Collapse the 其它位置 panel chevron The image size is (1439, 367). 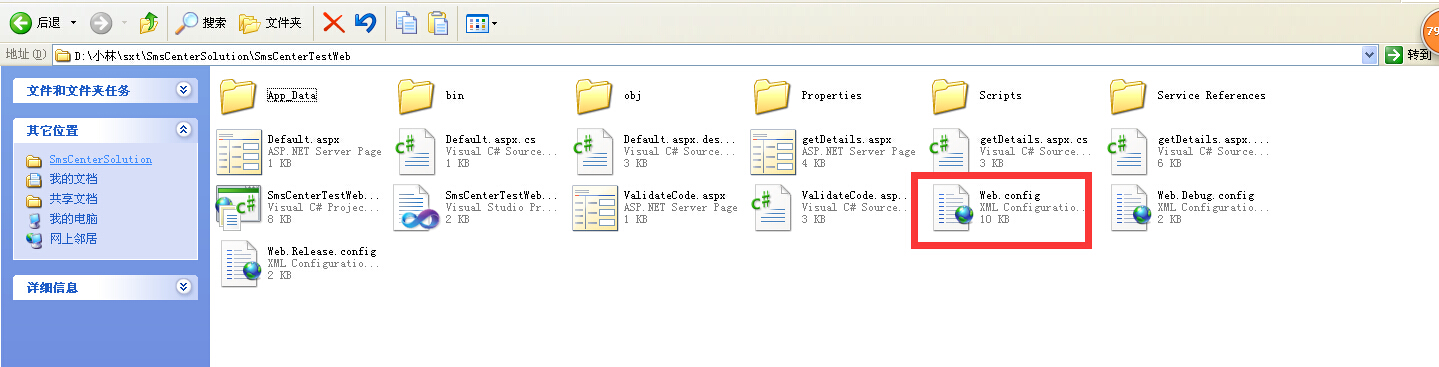click(183, 130)
